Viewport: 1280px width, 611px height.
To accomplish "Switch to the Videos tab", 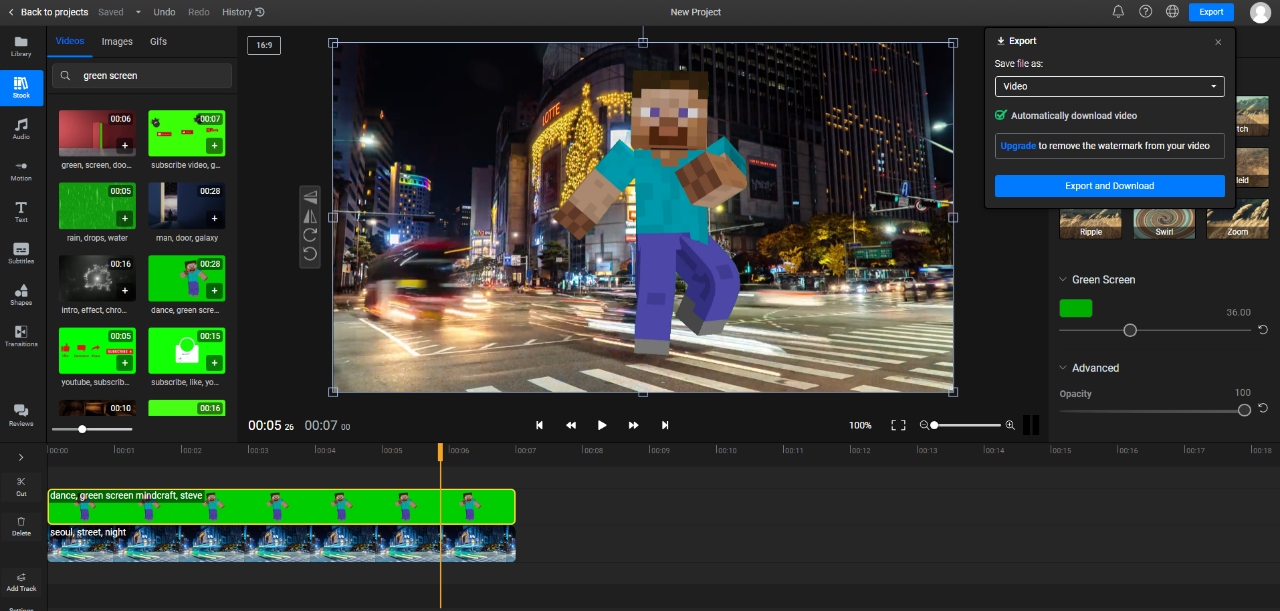I will [70, 42].
